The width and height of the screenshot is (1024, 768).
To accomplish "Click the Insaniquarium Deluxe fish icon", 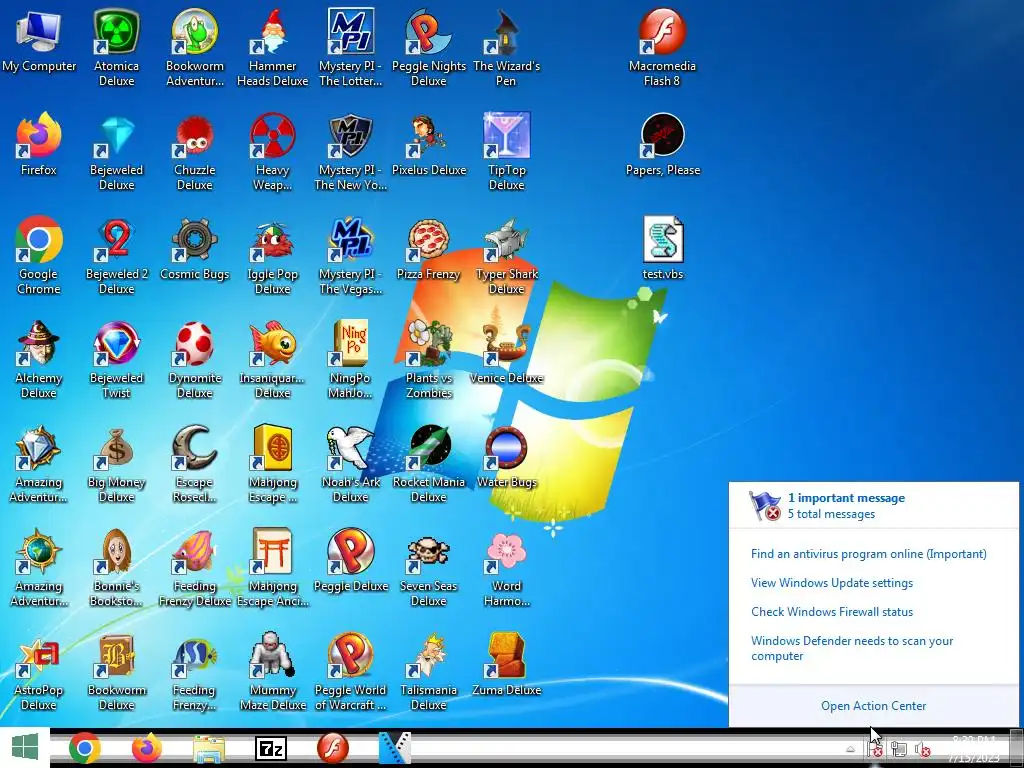I will click(273, 343).
